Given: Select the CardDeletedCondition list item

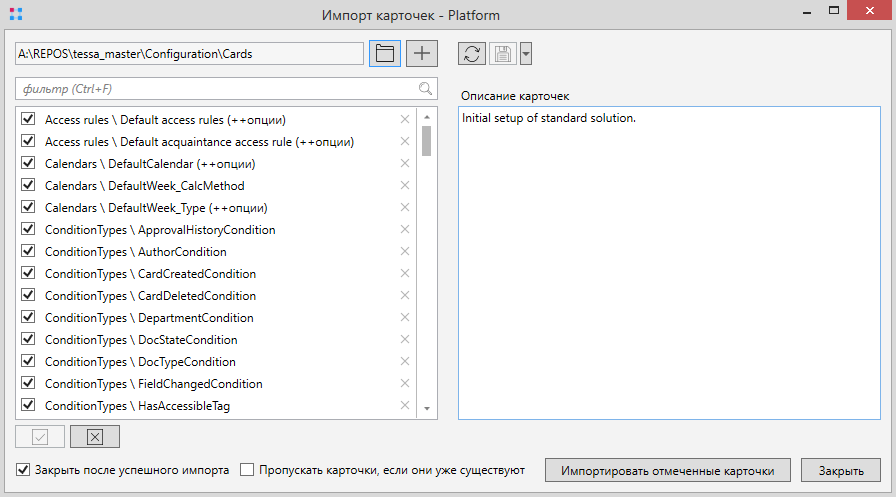Looking at the screenshot, I should click(x=150, y=296).
